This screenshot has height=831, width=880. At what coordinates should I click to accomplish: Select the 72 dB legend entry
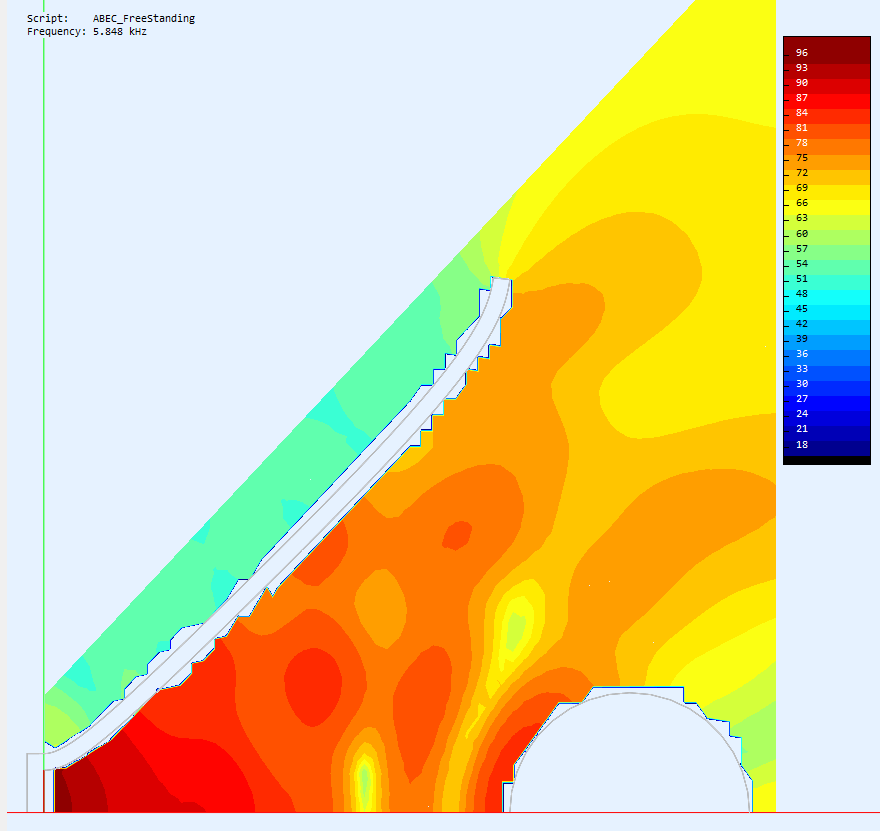coord(801,173)
